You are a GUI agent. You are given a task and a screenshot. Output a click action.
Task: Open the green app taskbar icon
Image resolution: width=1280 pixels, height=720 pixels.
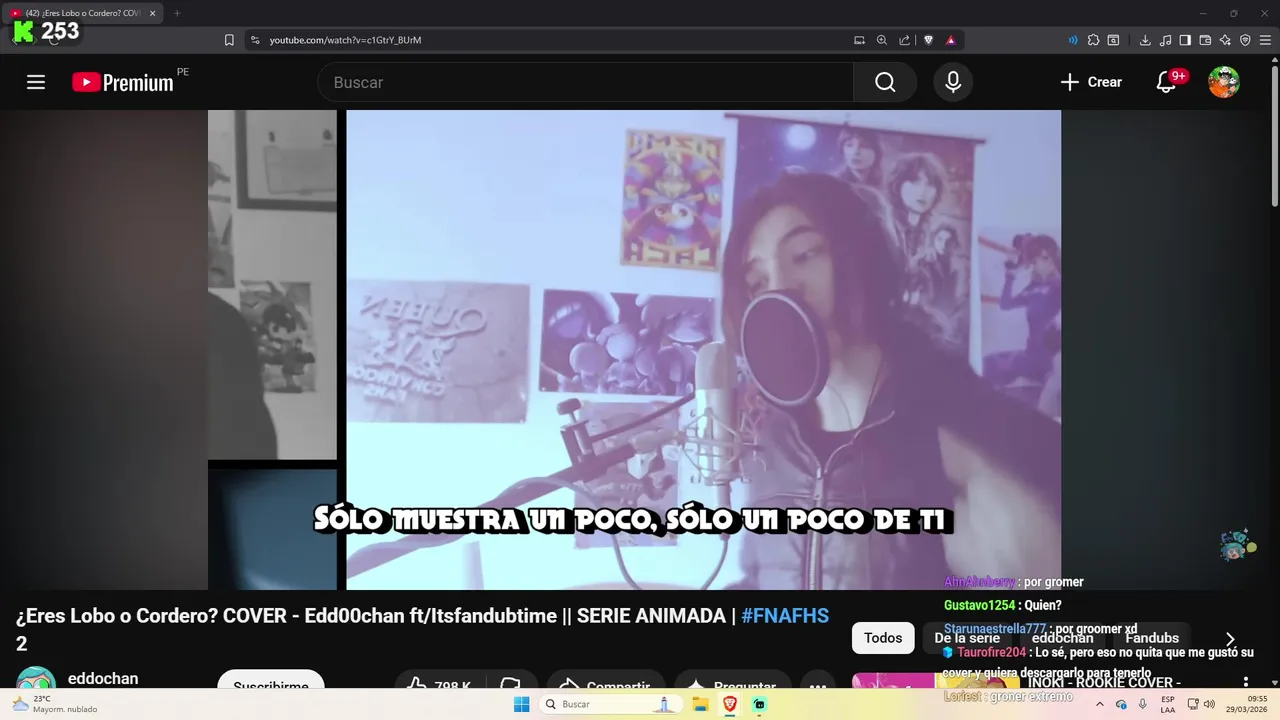click(x=760, y=704)
